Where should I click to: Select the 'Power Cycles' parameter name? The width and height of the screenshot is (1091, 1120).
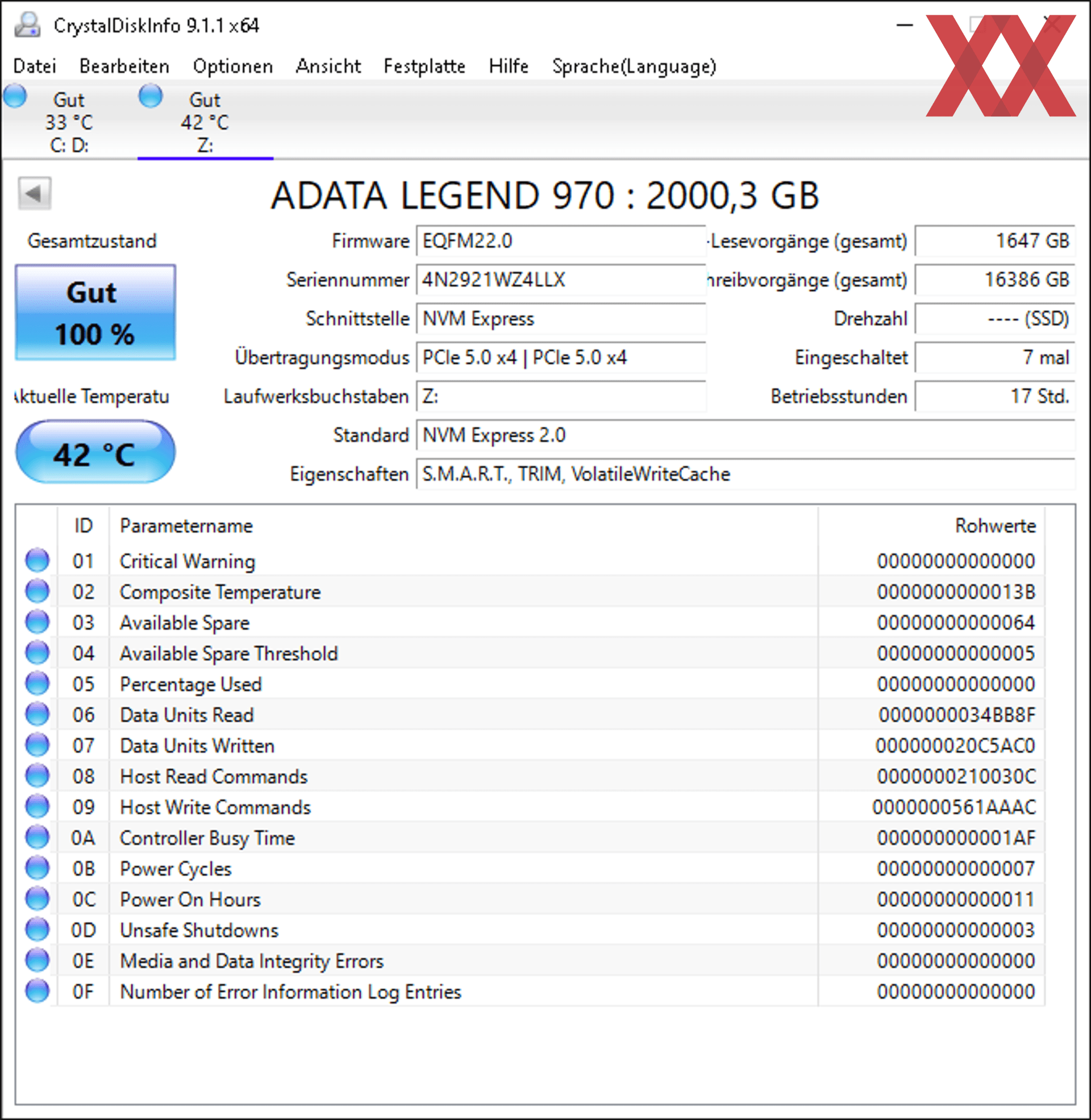click(176, 869)
